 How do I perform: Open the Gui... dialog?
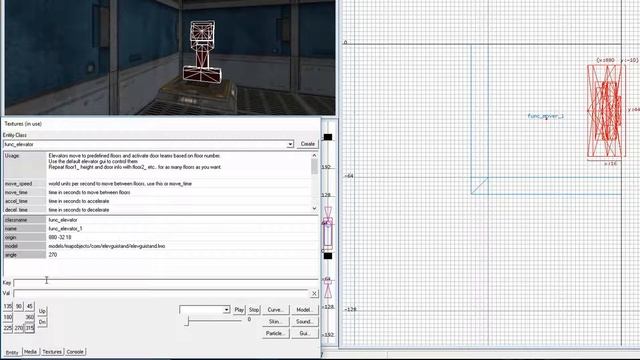click(304, 333)
